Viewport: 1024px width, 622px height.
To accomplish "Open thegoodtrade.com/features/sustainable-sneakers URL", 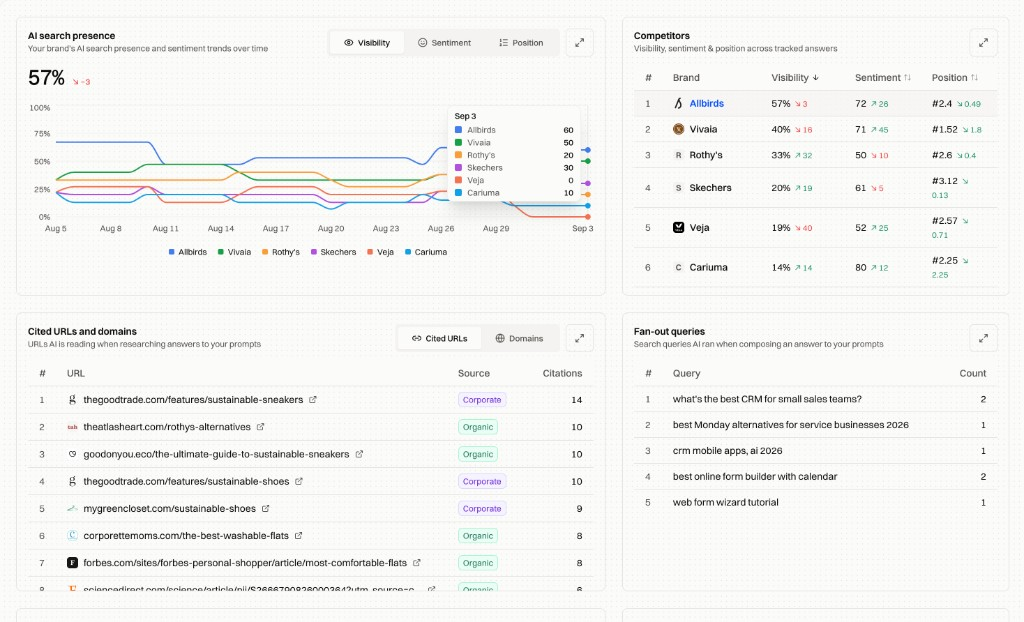I will (x=193, y=400).
